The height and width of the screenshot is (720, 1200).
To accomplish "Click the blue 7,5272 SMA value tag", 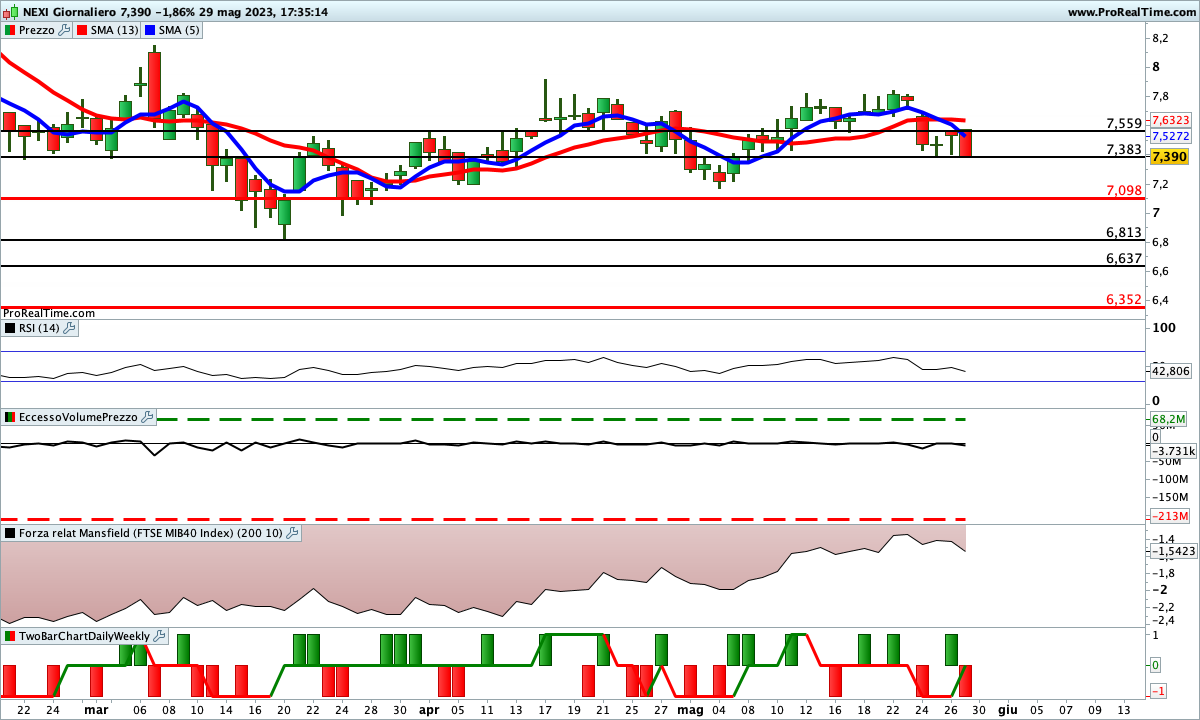I will pos(1170,135).
